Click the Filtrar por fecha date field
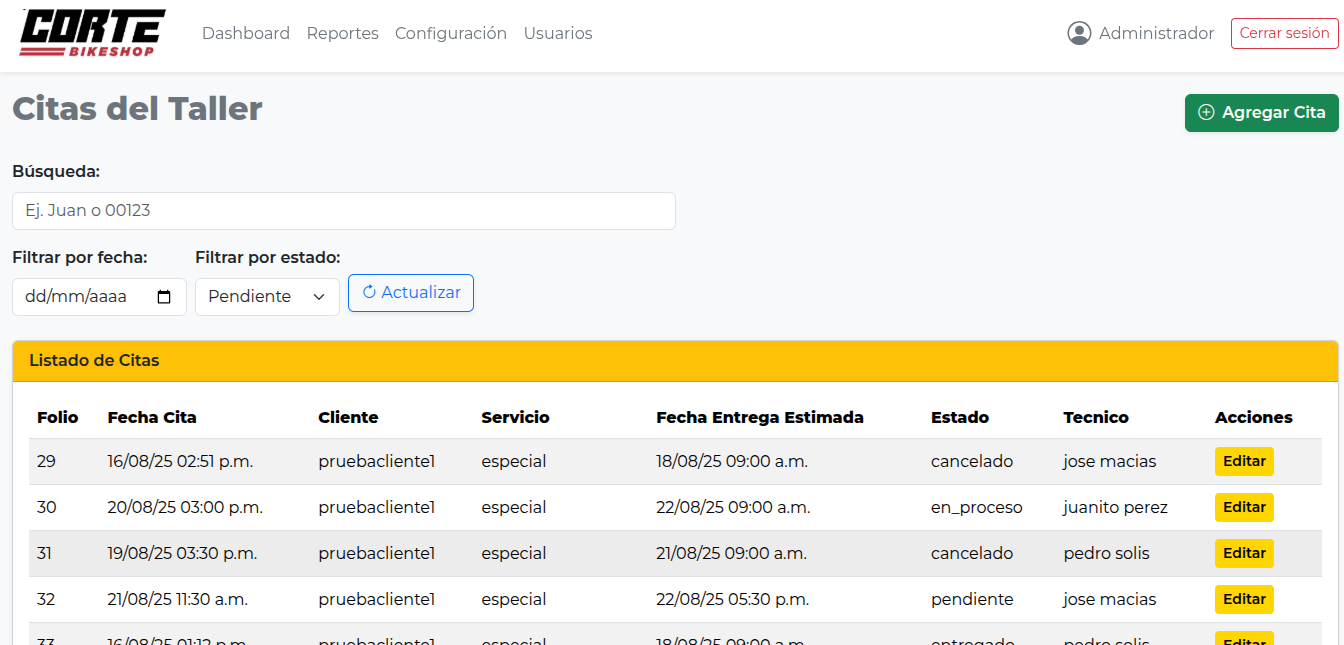Image resolution: width=1344 pixels, height=645 pixels. point(85,297)
